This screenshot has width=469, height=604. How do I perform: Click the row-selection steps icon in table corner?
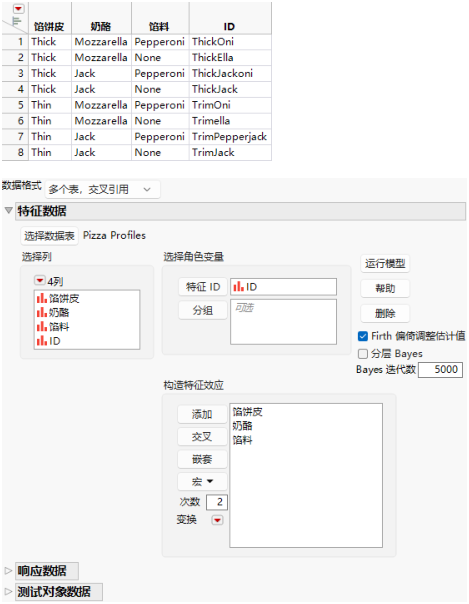(17, 22)
